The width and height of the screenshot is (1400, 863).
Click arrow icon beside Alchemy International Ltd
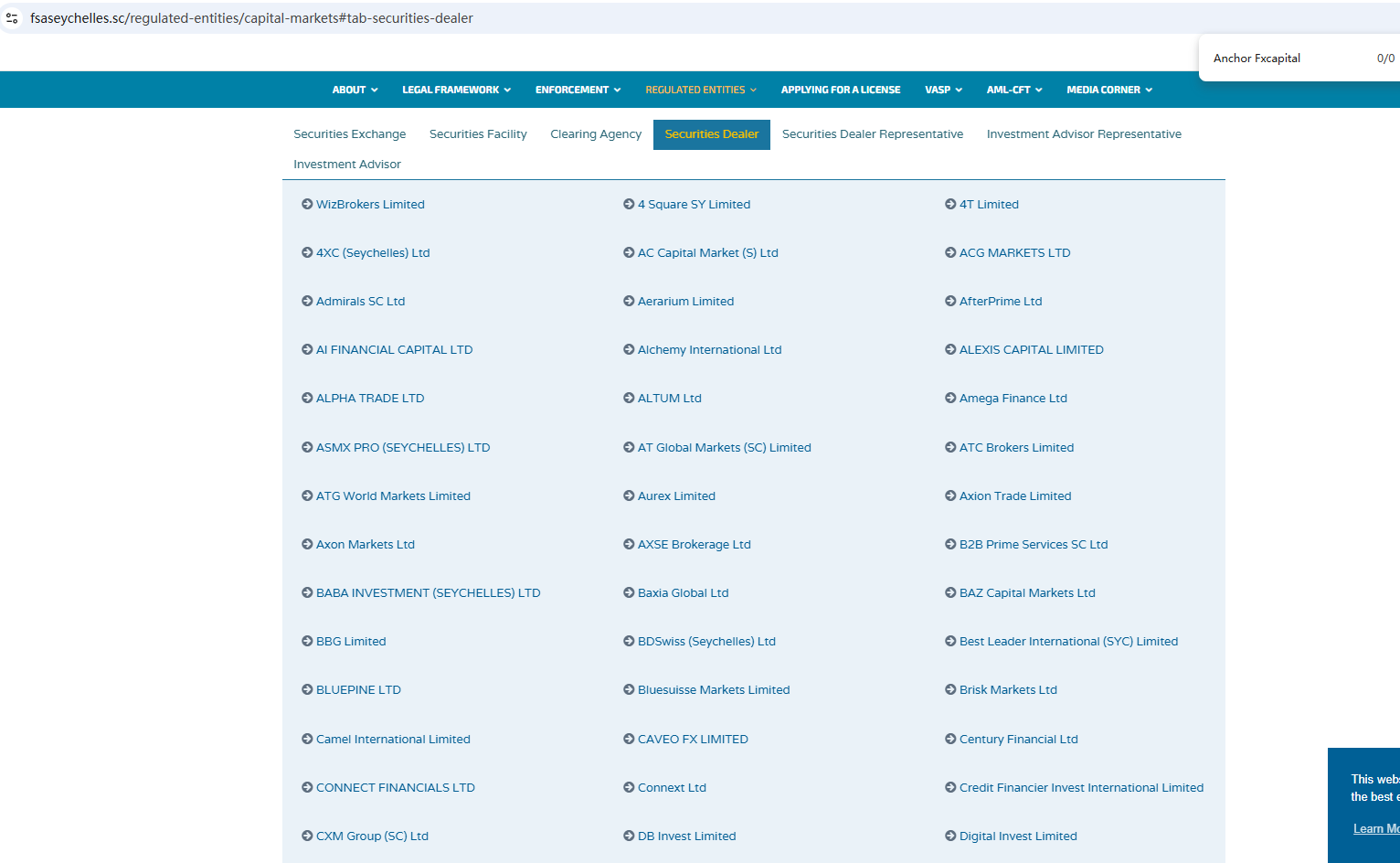coord(629,349)
